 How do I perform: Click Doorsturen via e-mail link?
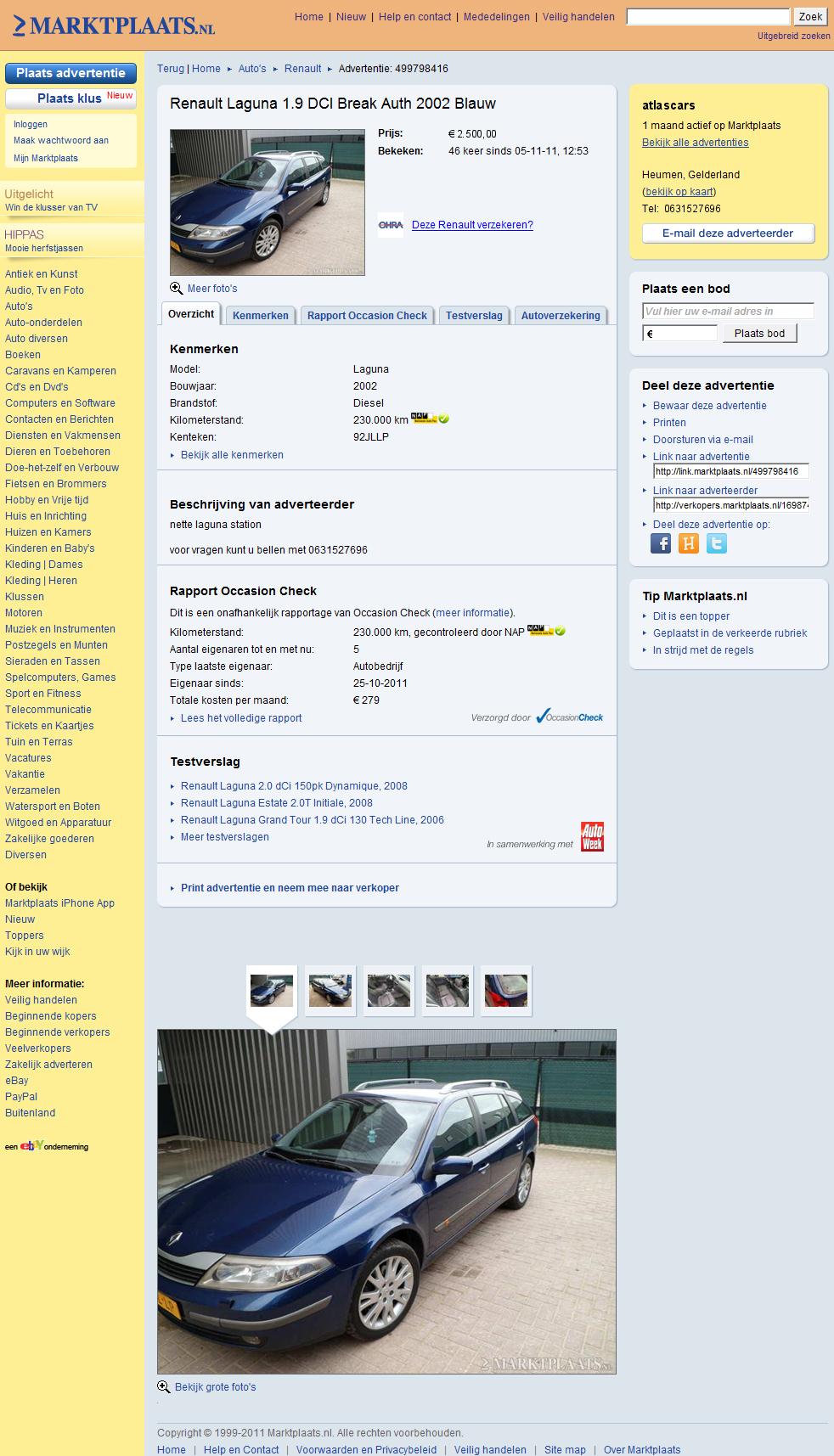click(x=703, y=440)
